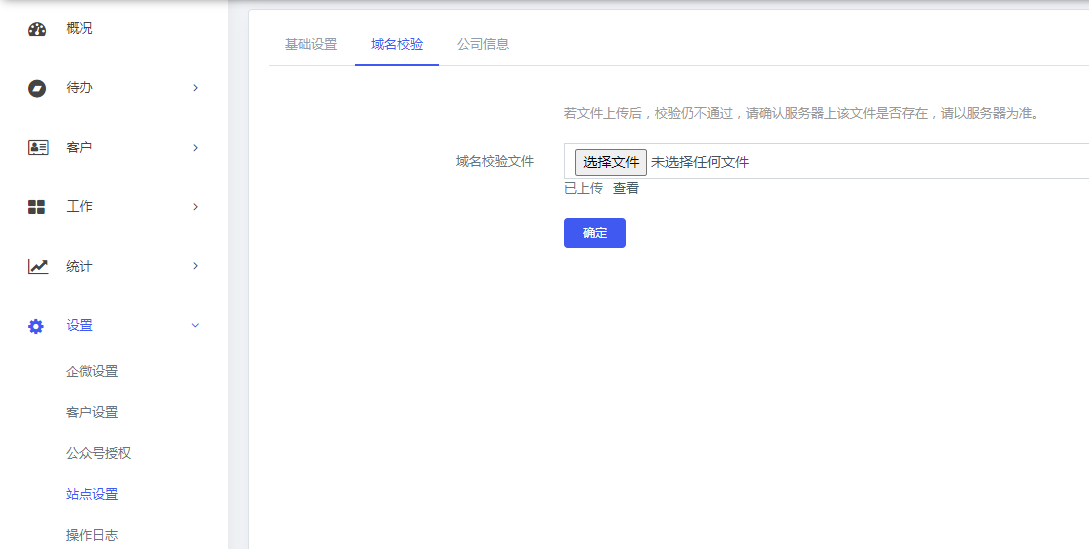
Task: Open the 查看 link for uploaded file
Action: [626, 188]
